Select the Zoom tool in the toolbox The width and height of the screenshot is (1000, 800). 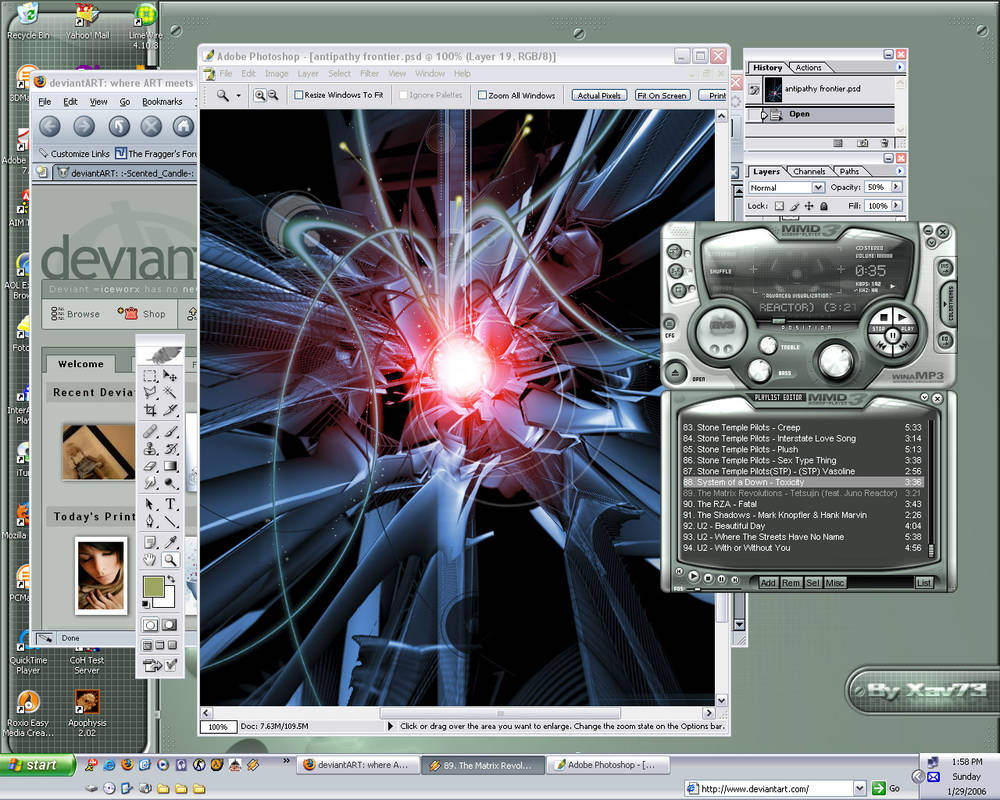170,560
